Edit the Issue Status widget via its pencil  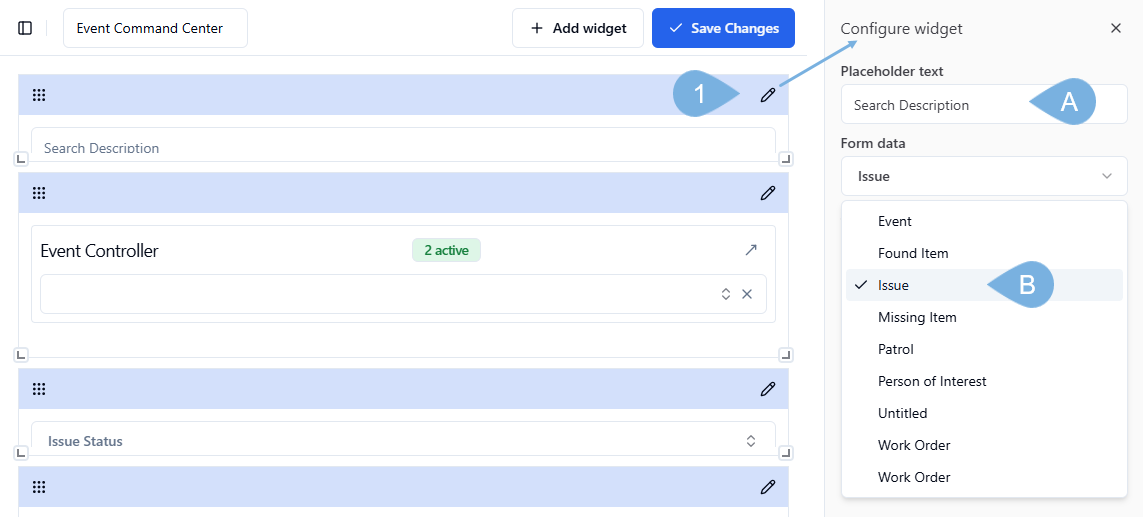tap(768, 389)
